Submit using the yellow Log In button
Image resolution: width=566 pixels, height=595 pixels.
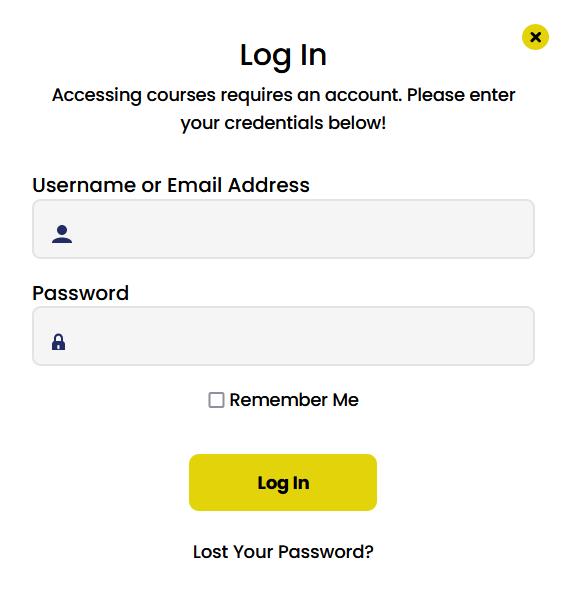283,482
